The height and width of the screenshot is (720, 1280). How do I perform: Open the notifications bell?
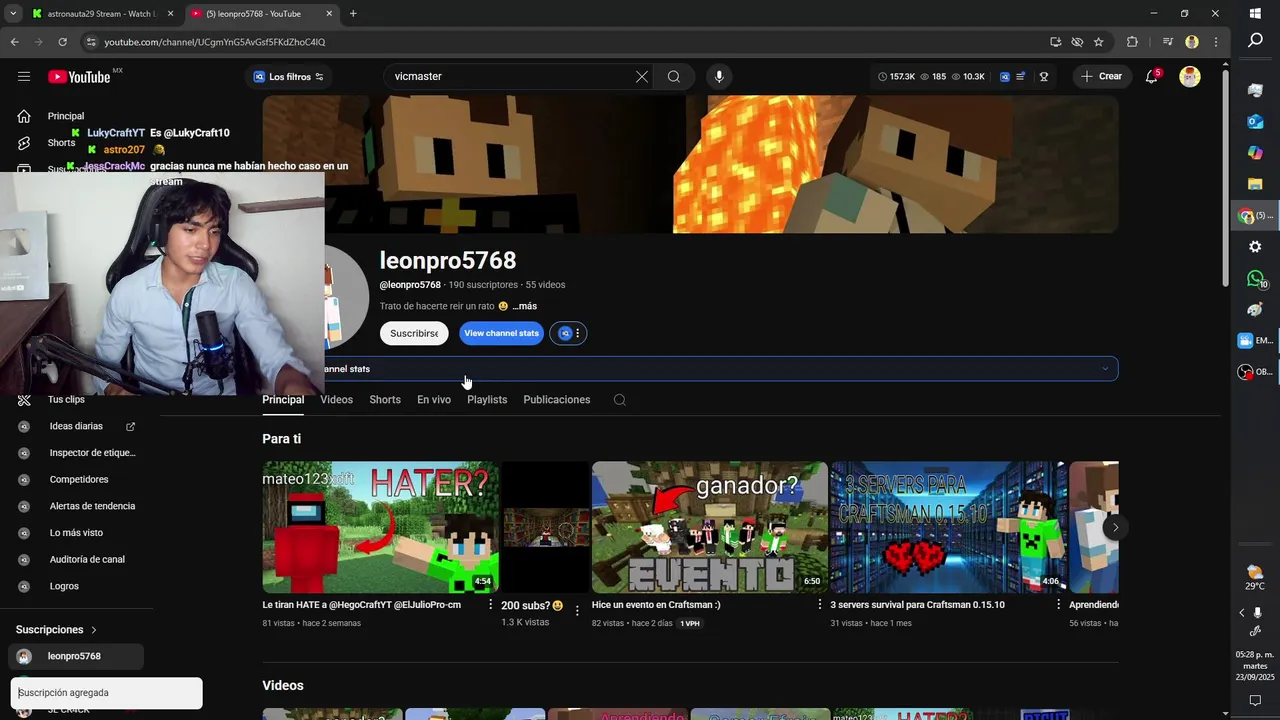click(1152, 77)
